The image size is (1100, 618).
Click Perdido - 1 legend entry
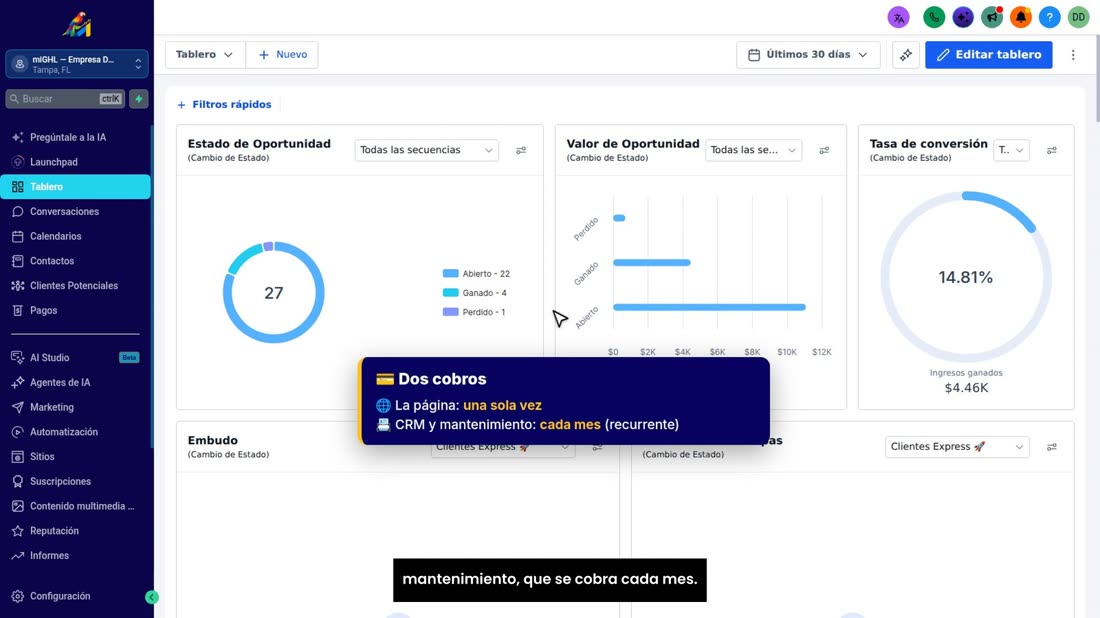tap(474, 312)
